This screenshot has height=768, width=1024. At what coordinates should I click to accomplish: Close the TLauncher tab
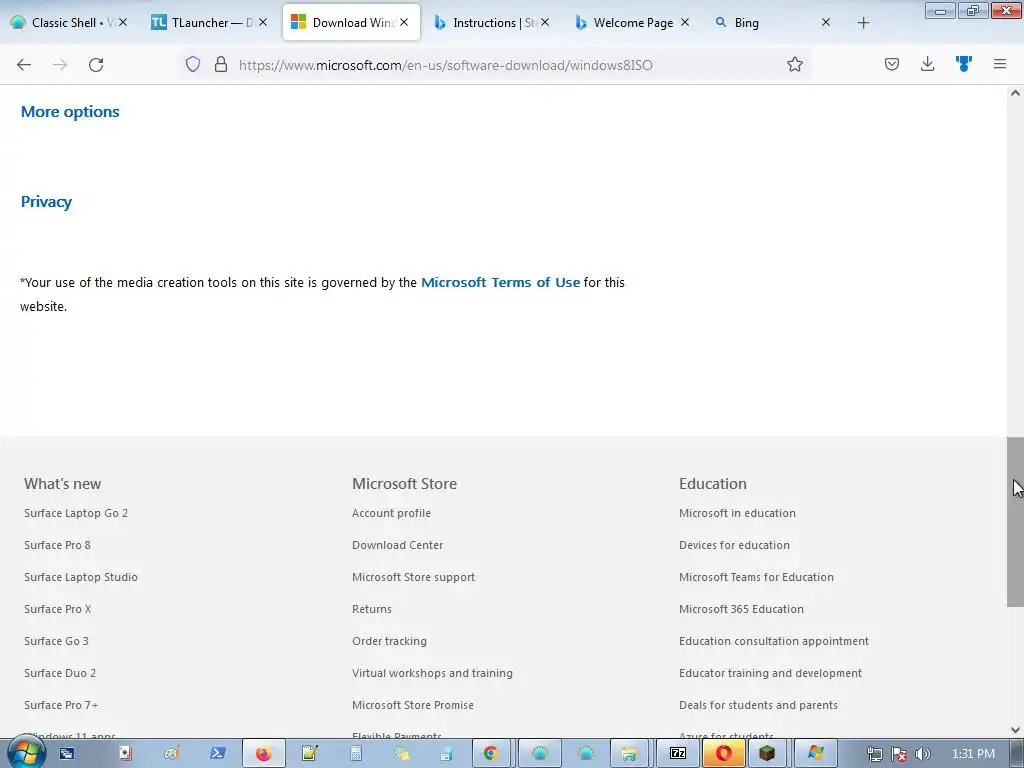click(263, 22)
